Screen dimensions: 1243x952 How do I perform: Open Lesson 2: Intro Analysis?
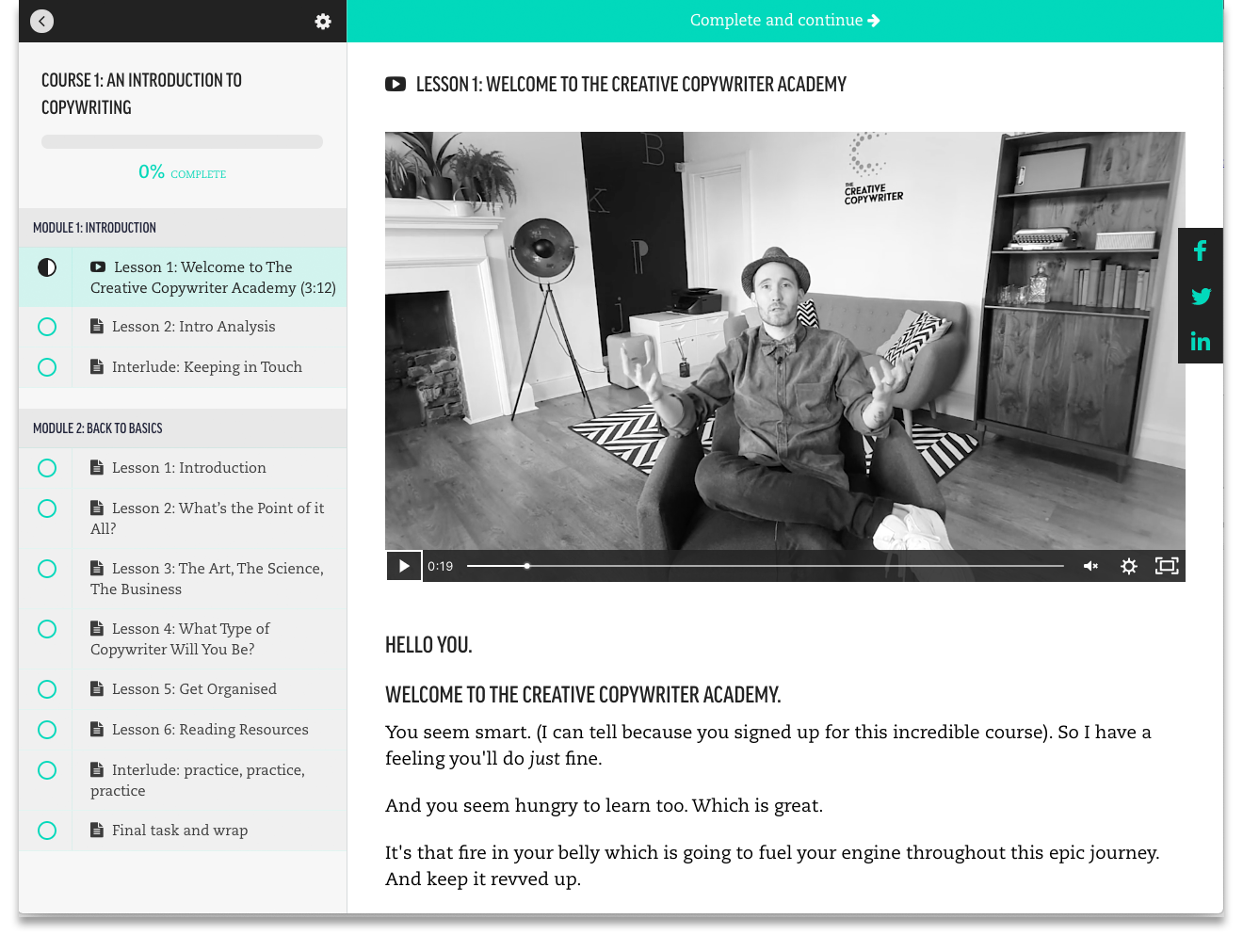click(x=183, y=327)
